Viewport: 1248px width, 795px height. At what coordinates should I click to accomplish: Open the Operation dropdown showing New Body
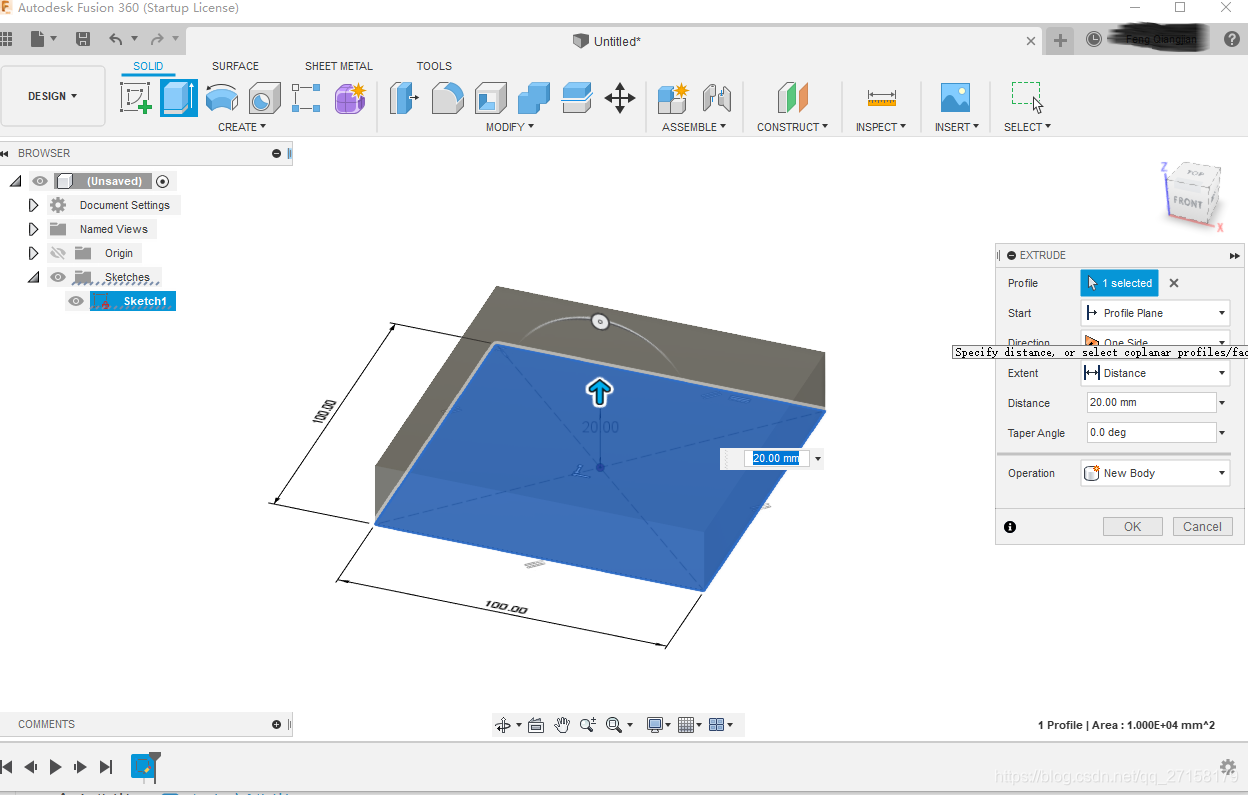point(1155,473)
